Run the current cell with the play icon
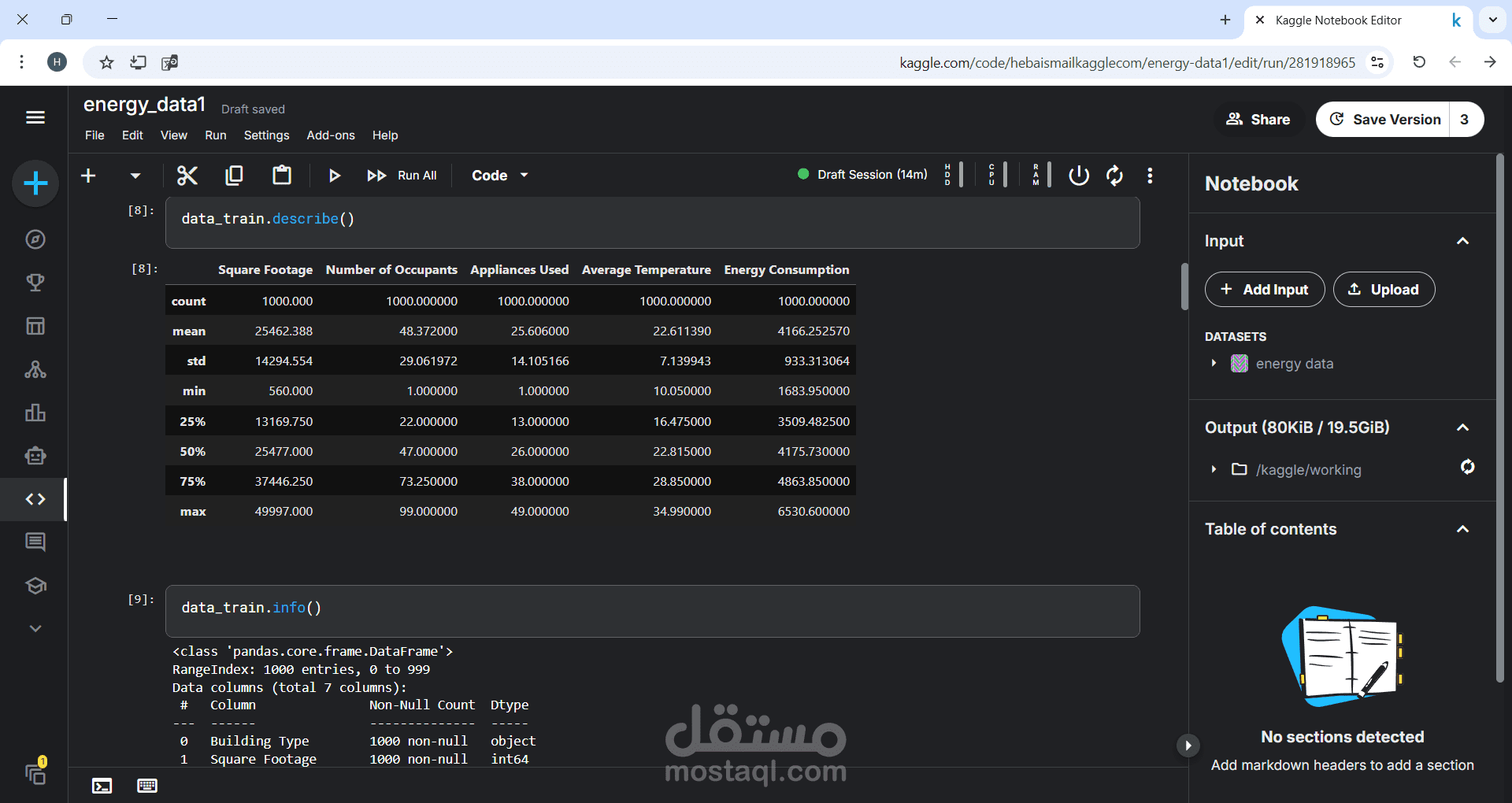The image size is (1512, 803). 335,175
